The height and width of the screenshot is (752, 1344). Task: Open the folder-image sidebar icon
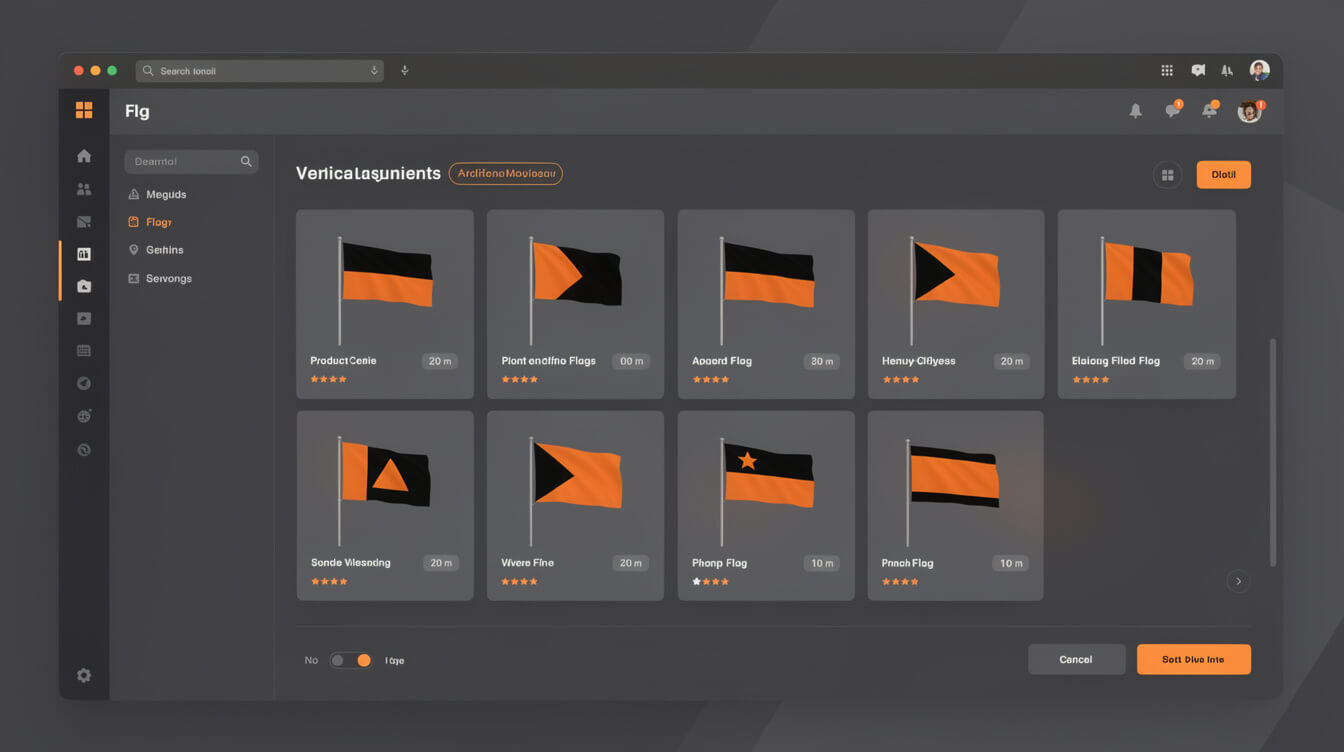84,286
